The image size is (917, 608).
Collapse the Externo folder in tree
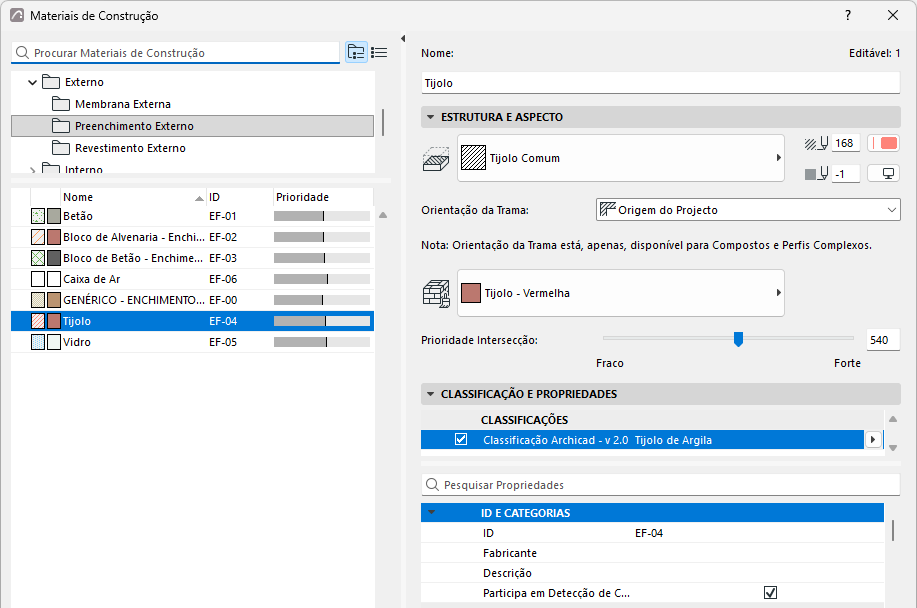[33, 82]
